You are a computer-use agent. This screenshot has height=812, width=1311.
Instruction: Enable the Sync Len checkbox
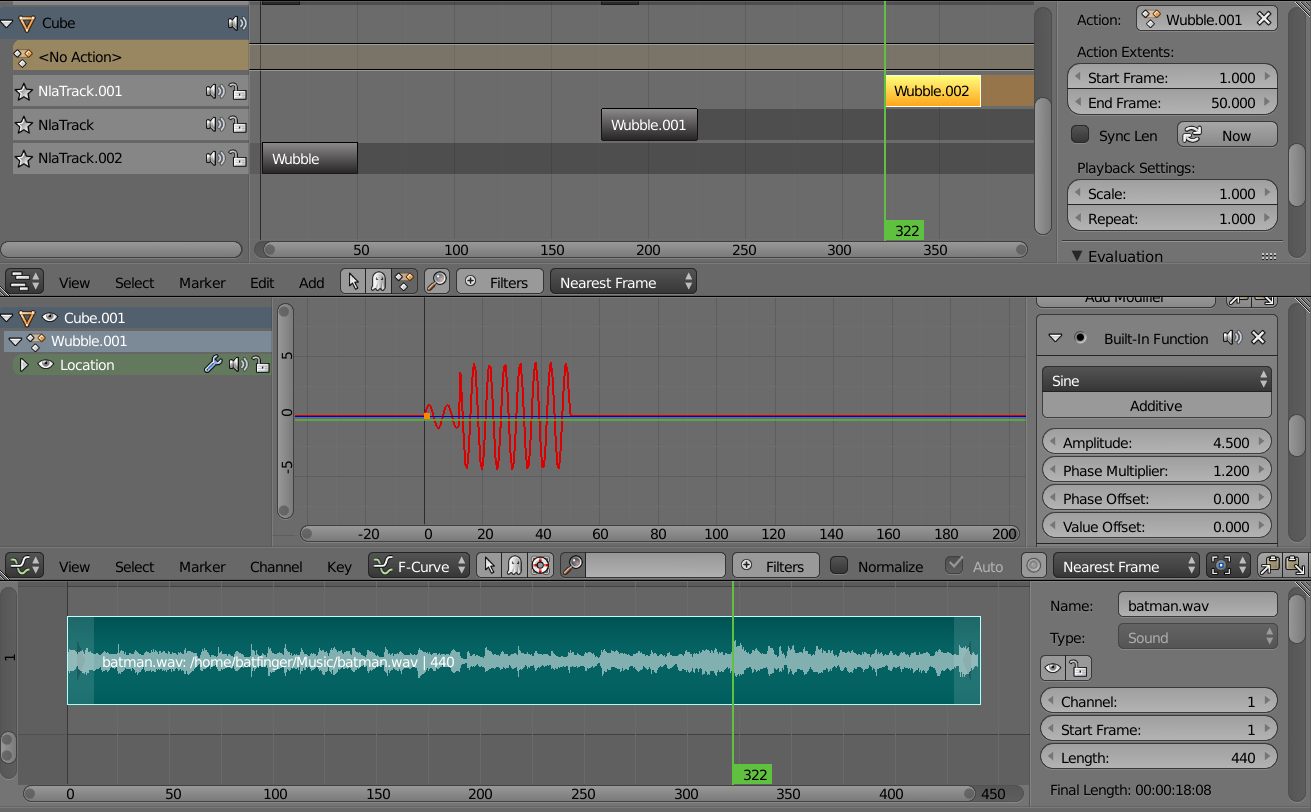(x=1080, y=134)
